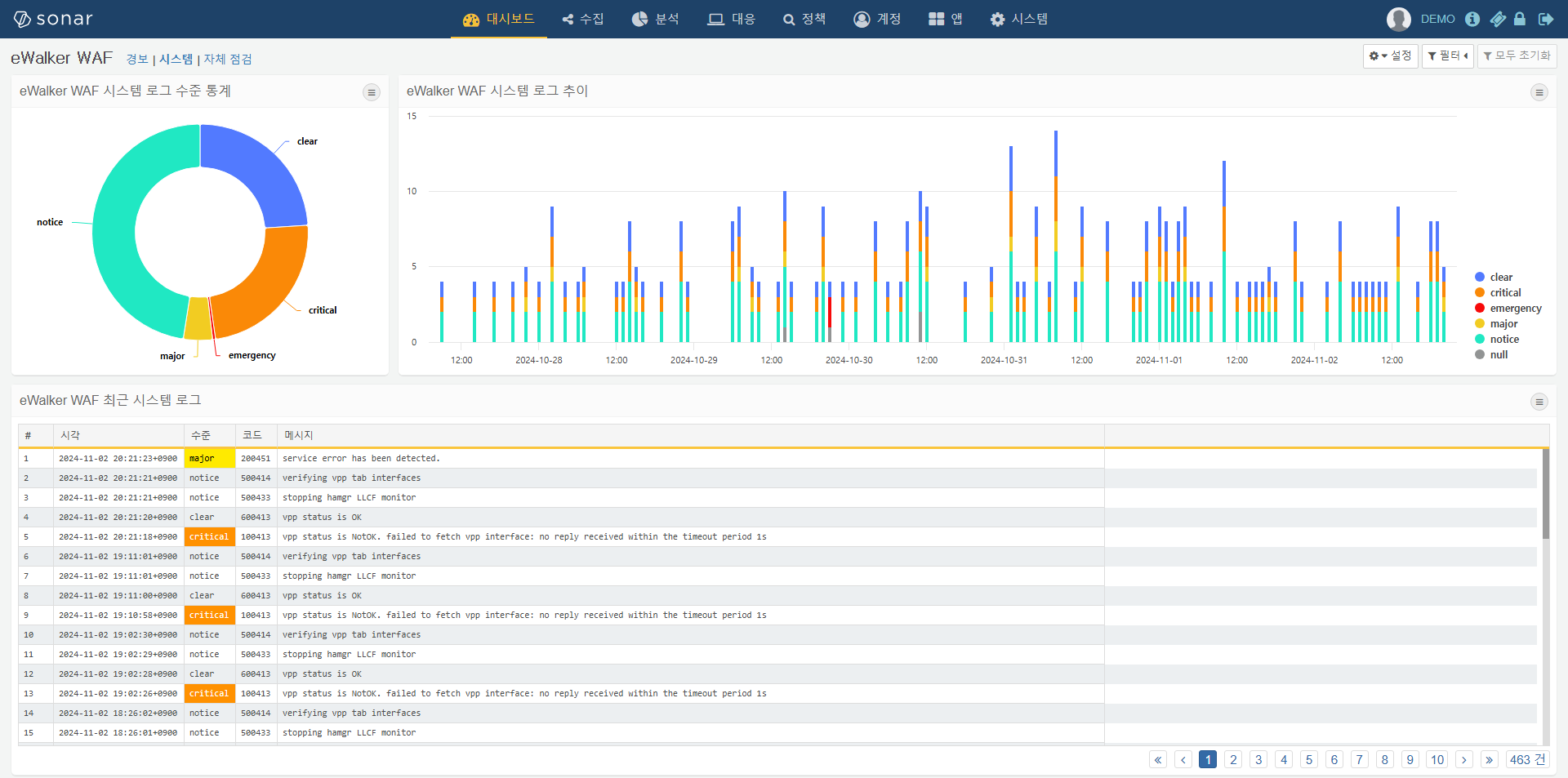Click the ticket icon in header
Screen dimensions: 1568x778
pos(1498,19)
